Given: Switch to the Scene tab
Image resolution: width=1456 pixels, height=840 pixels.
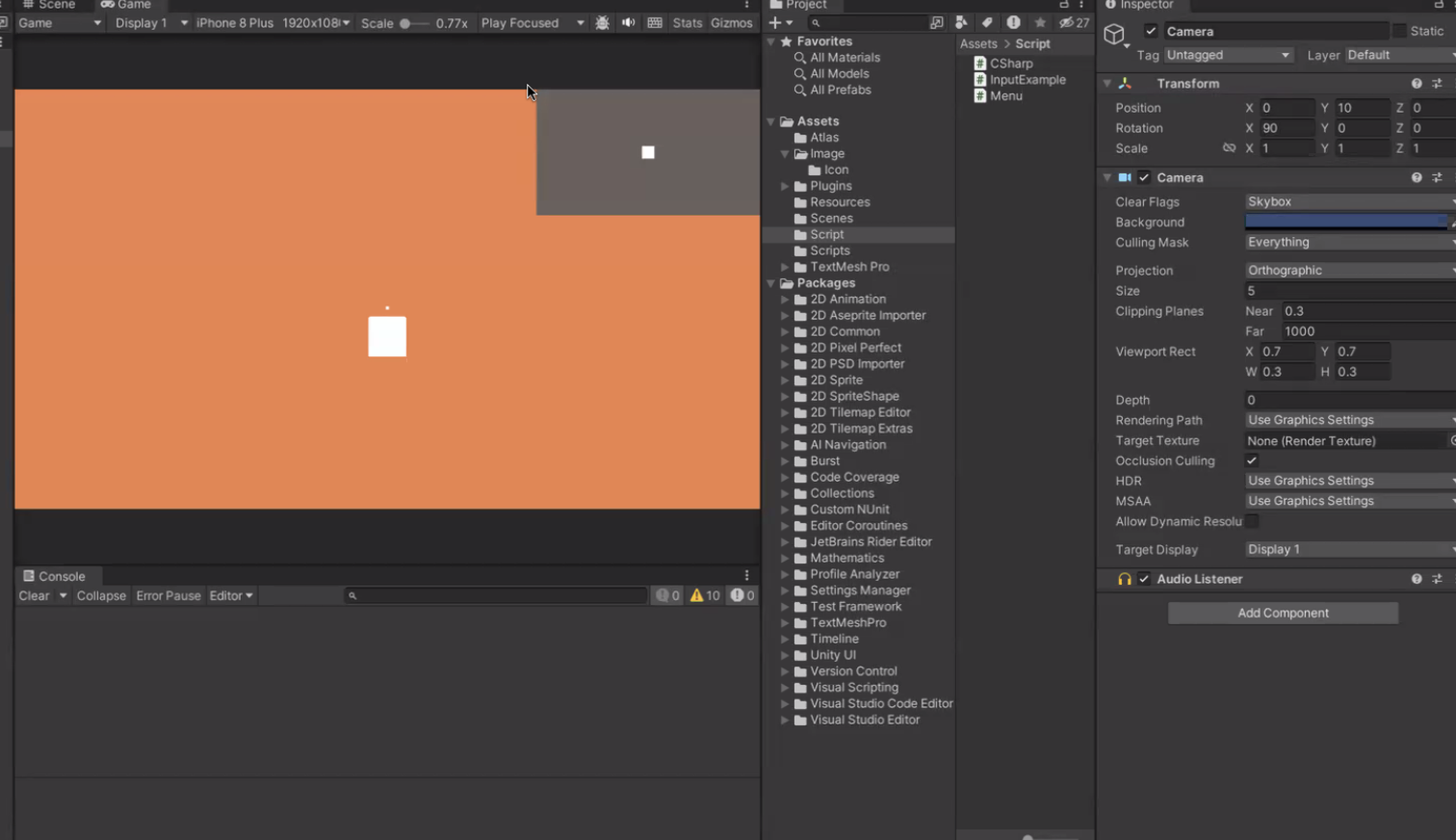Looking at the screenshot, I should tap(49, 5).
